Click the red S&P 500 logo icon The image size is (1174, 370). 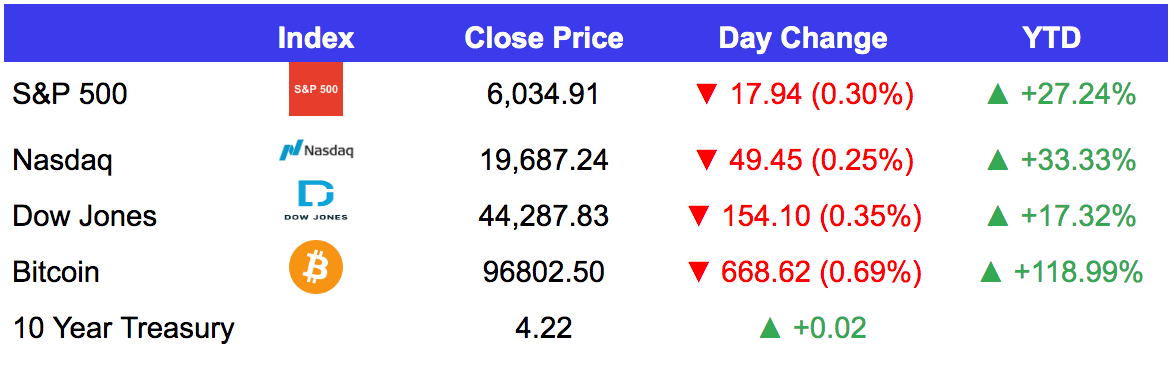[x=316, y=89]
